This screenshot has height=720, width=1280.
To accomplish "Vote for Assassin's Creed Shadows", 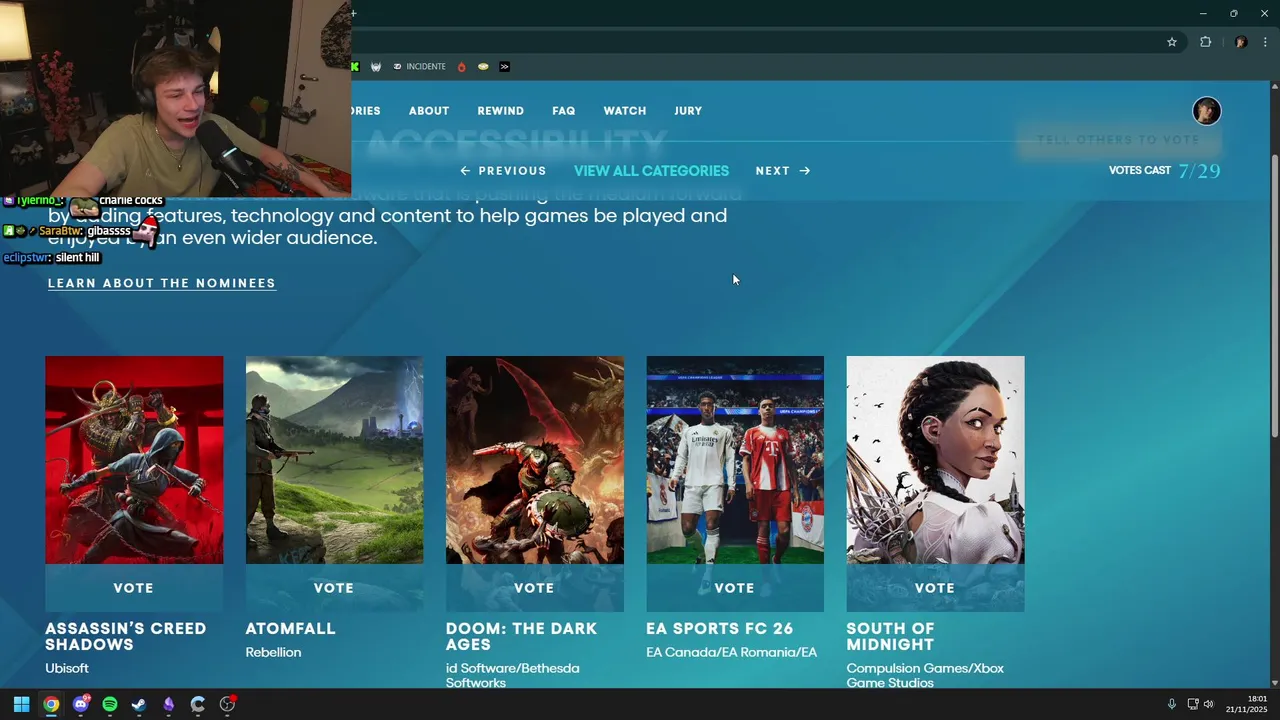I will (x=134, y=588).
